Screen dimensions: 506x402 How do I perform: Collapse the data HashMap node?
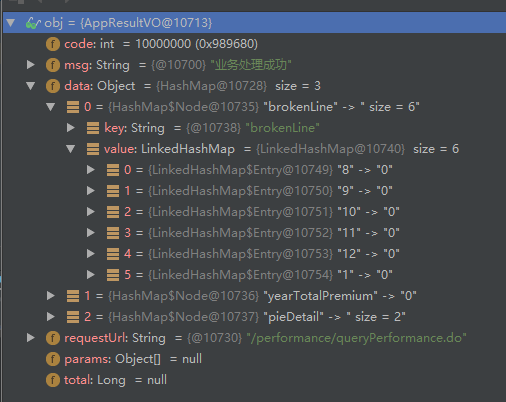point(31,86)
